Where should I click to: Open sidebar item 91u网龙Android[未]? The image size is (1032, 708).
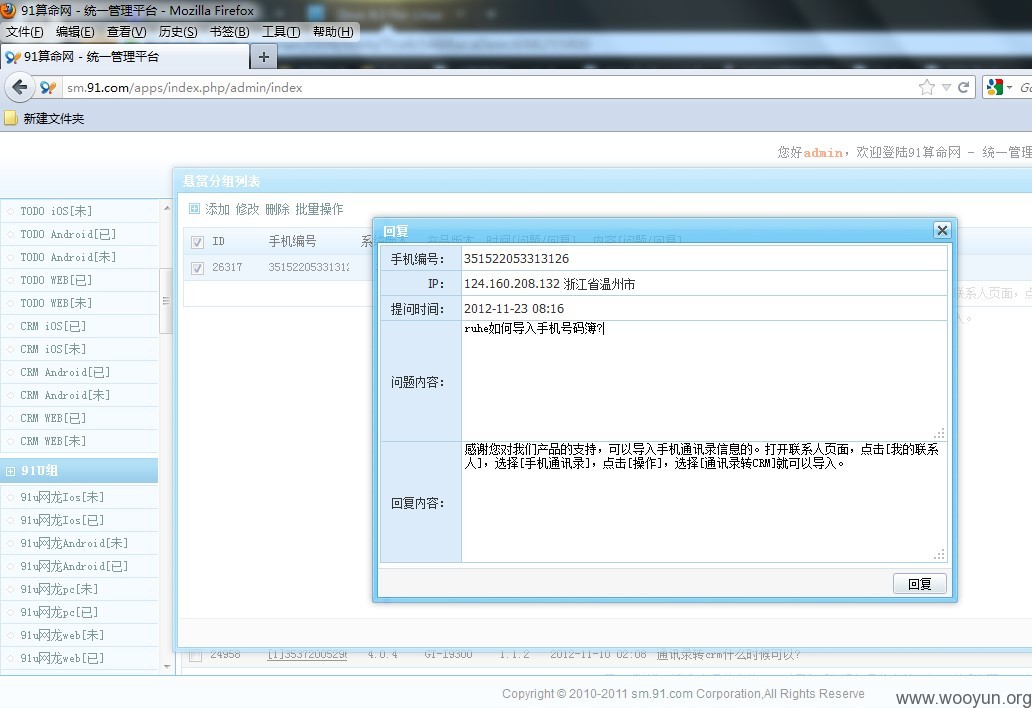coord(74,544)
